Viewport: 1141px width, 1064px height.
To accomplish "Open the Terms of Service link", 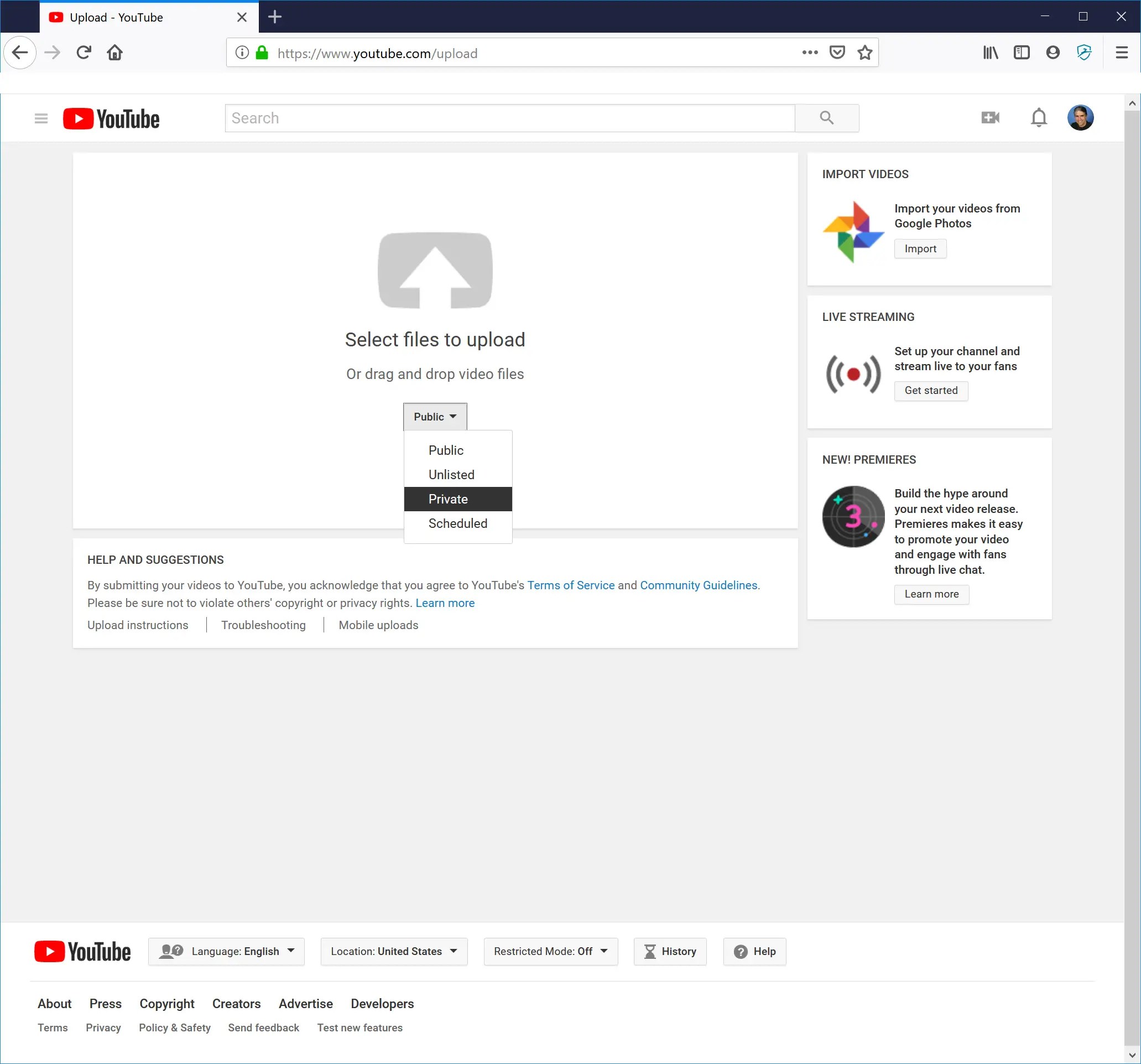I will click(571, 585).
